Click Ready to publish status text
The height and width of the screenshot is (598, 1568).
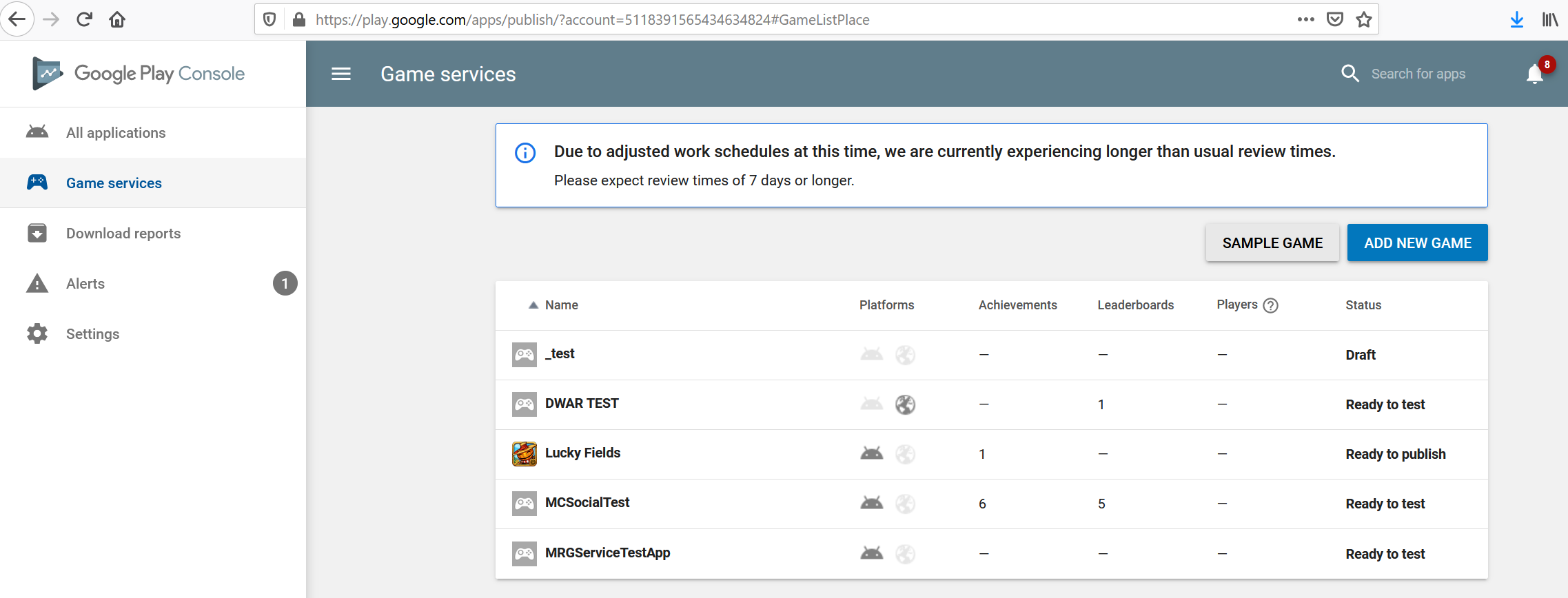(1396, 454)
